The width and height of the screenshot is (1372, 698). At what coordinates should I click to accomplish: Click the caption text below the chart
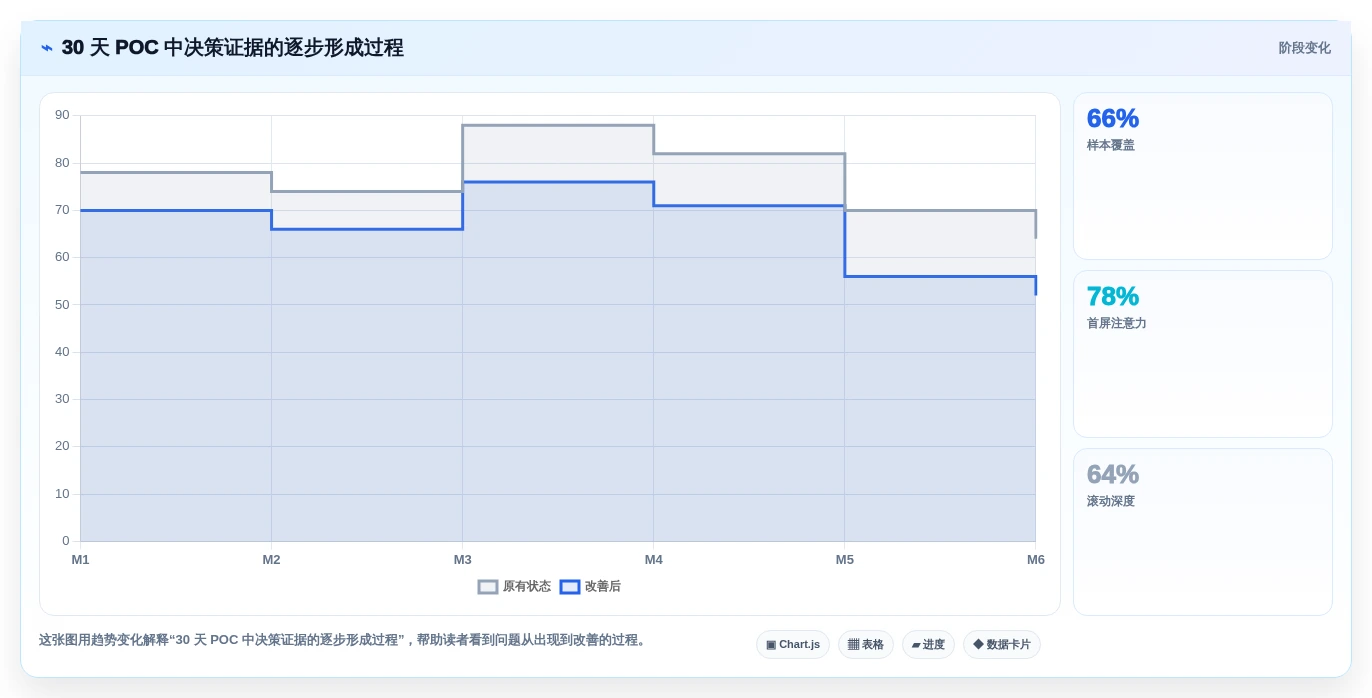pos(344,640)
